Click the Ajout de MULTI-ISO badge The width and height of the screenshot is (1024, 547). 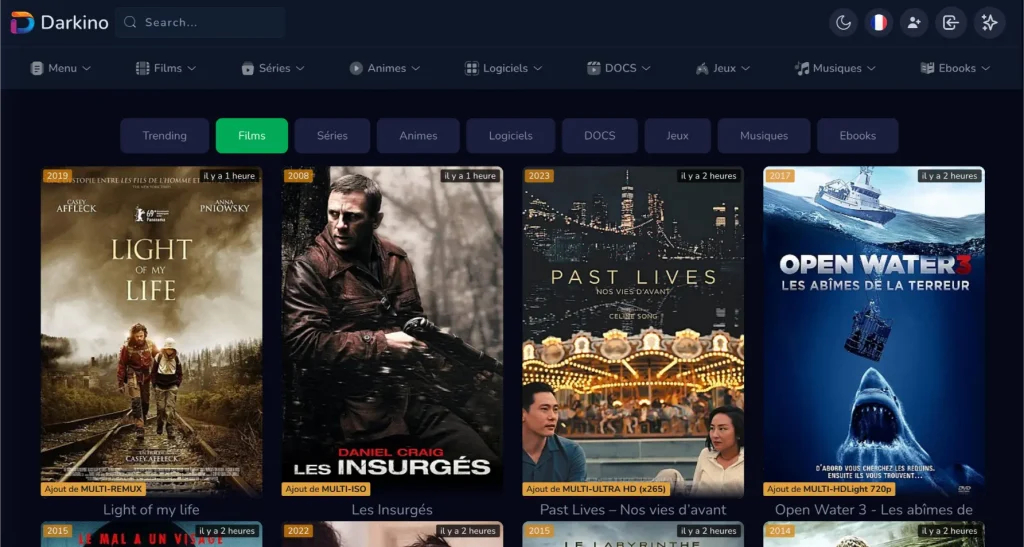coord(327,489)
